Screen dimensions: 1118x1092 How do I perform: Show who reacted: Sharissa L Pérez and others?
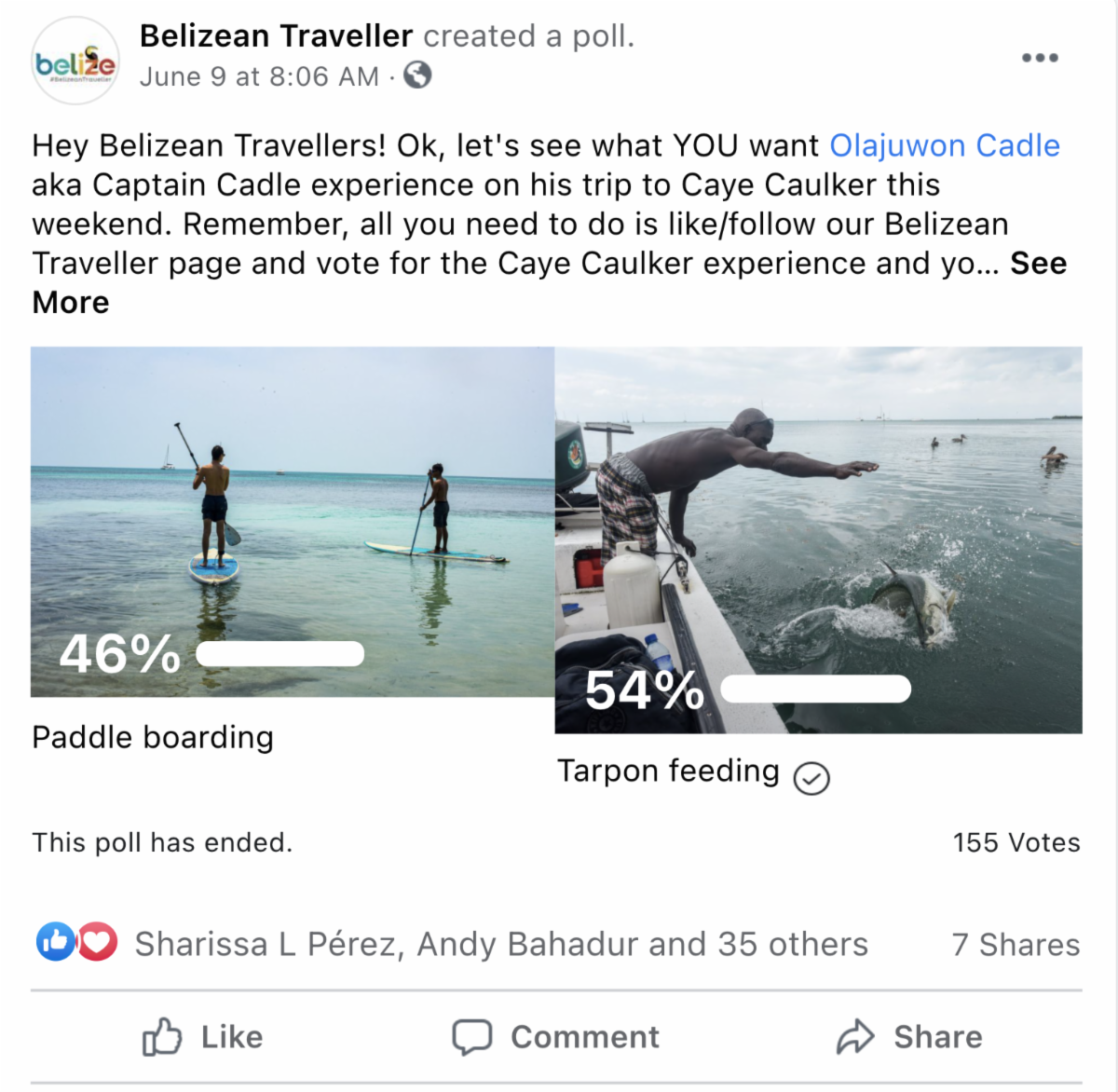point(501,944)
